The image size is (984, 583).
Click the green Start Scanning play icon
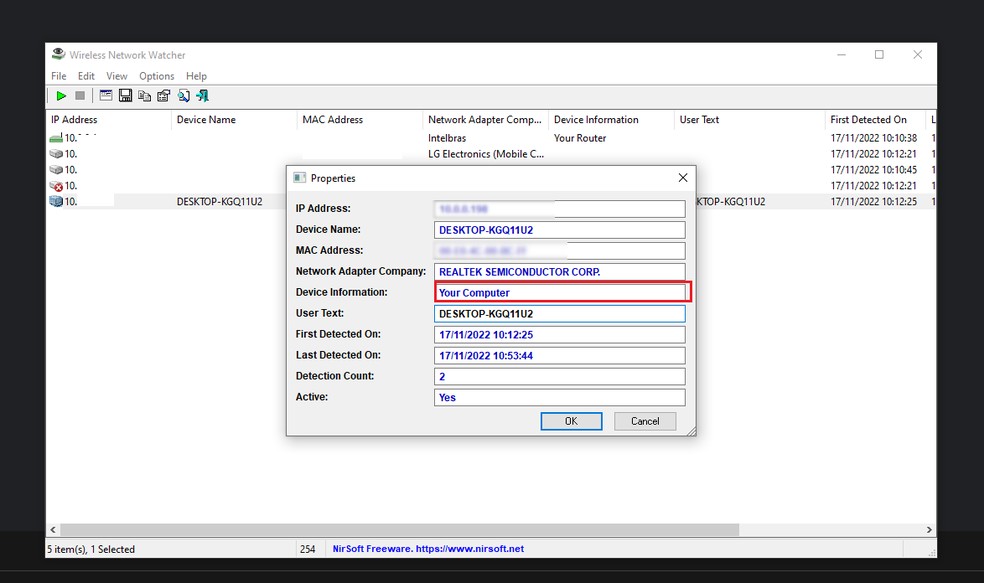click(61, 96)
